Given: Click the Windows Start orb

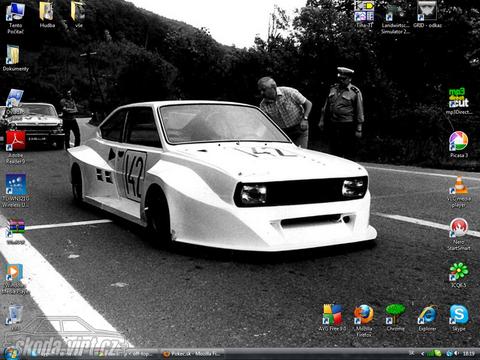Looking at the screenshot, I should coord(11,353).
